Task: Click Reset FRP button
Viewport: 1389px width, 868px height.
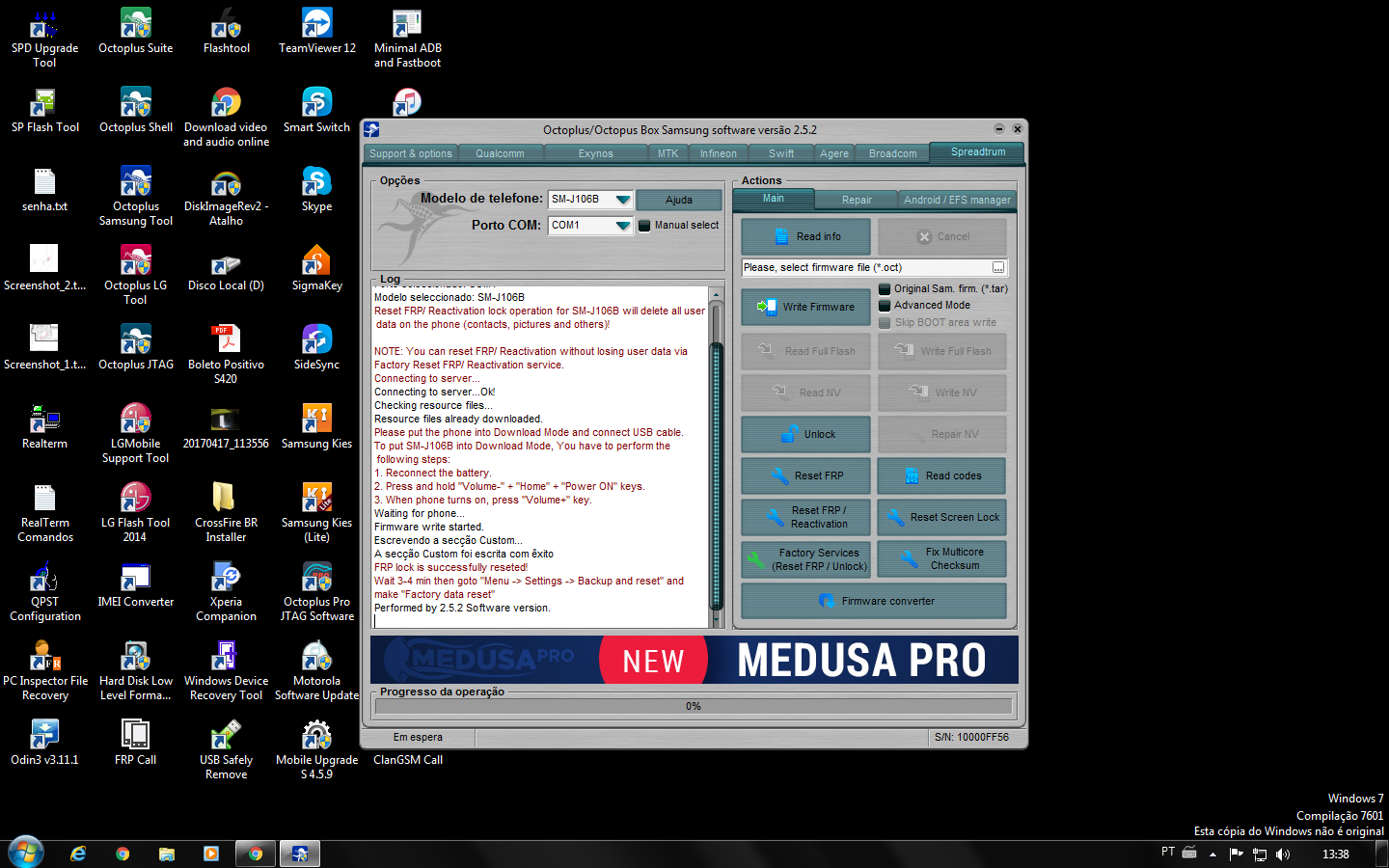Action: pos(806,475)
